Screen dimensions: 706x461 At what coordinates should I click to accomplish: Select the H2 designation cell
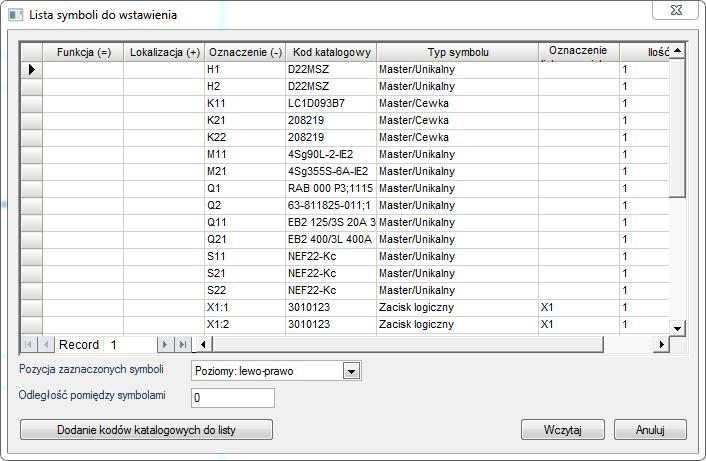coord(245,86)
